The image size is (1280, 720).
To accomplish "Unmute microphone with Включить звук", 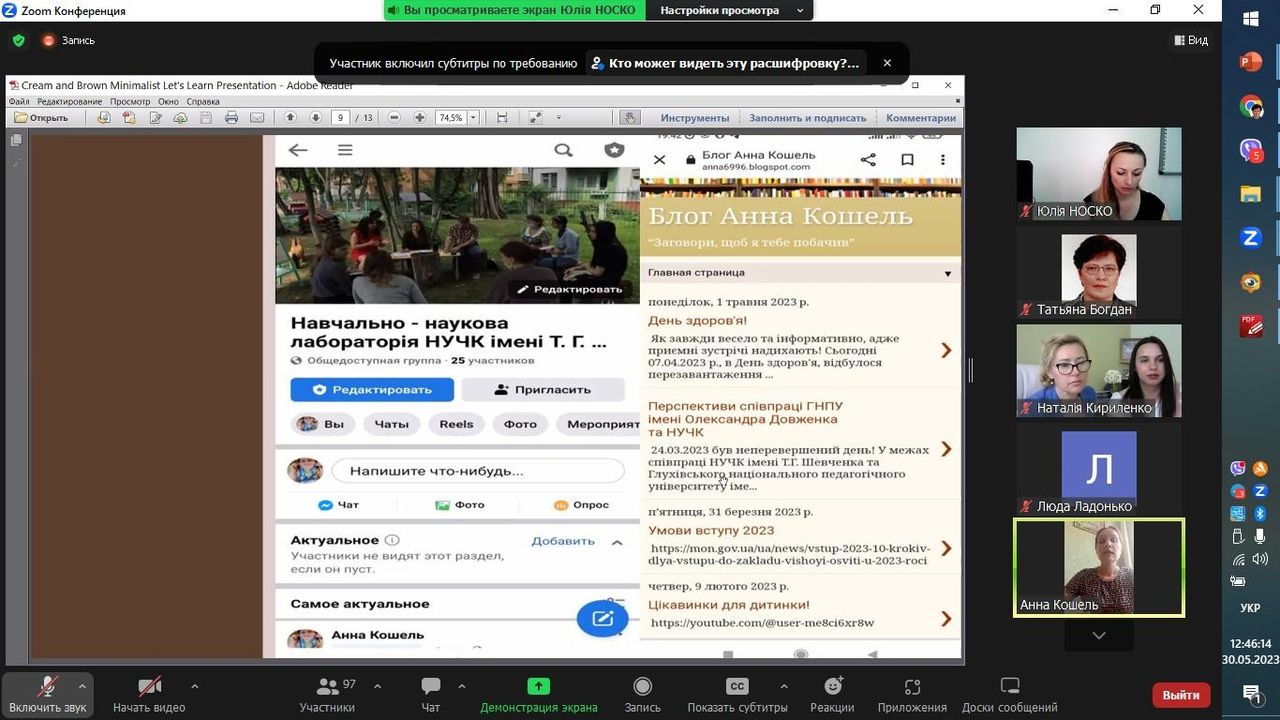I will (47, 694).
